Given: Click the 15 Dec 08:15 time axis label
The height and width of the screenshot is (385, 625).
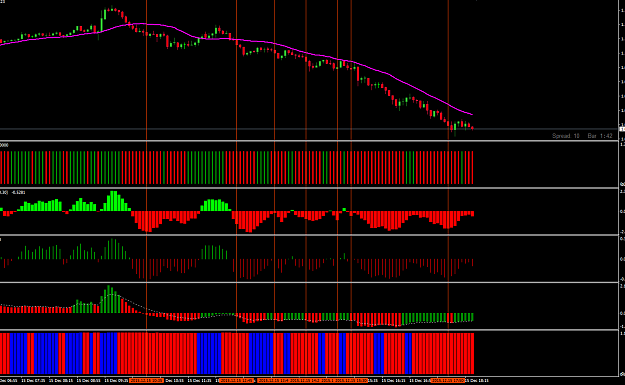Looking at the screenshot, I should [x=61, y=381].
